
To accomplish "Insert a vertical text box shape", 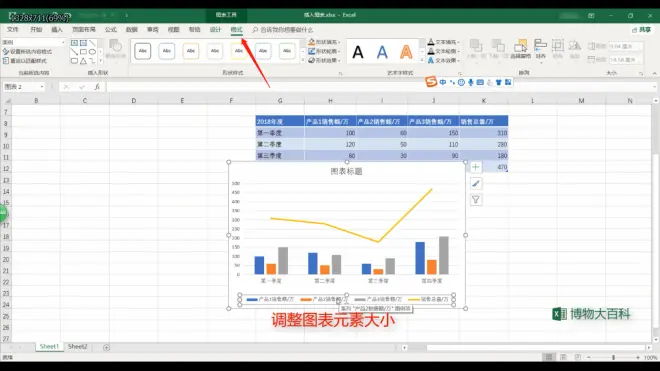I will 83,43.
